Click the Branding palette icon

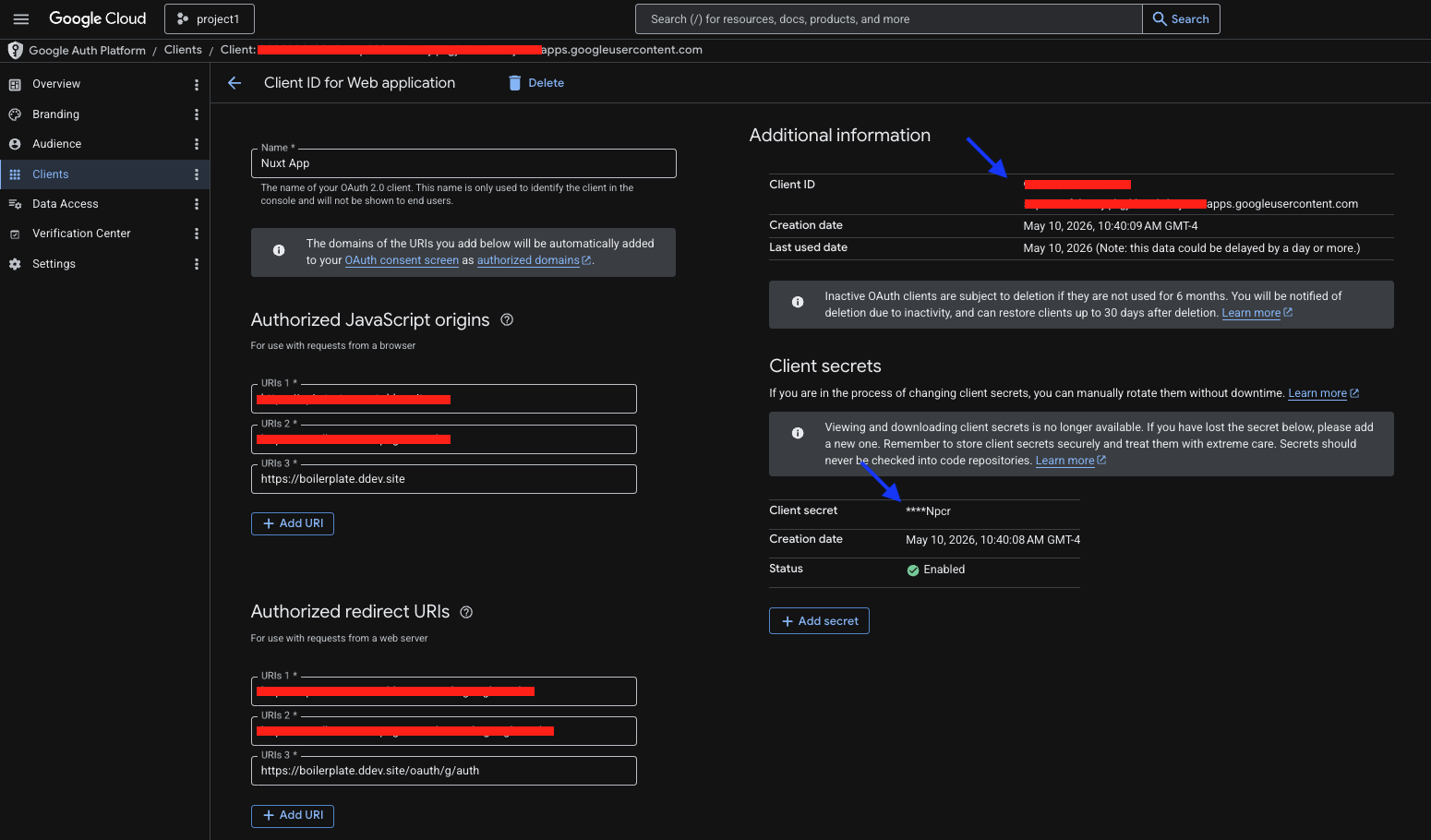15,114
